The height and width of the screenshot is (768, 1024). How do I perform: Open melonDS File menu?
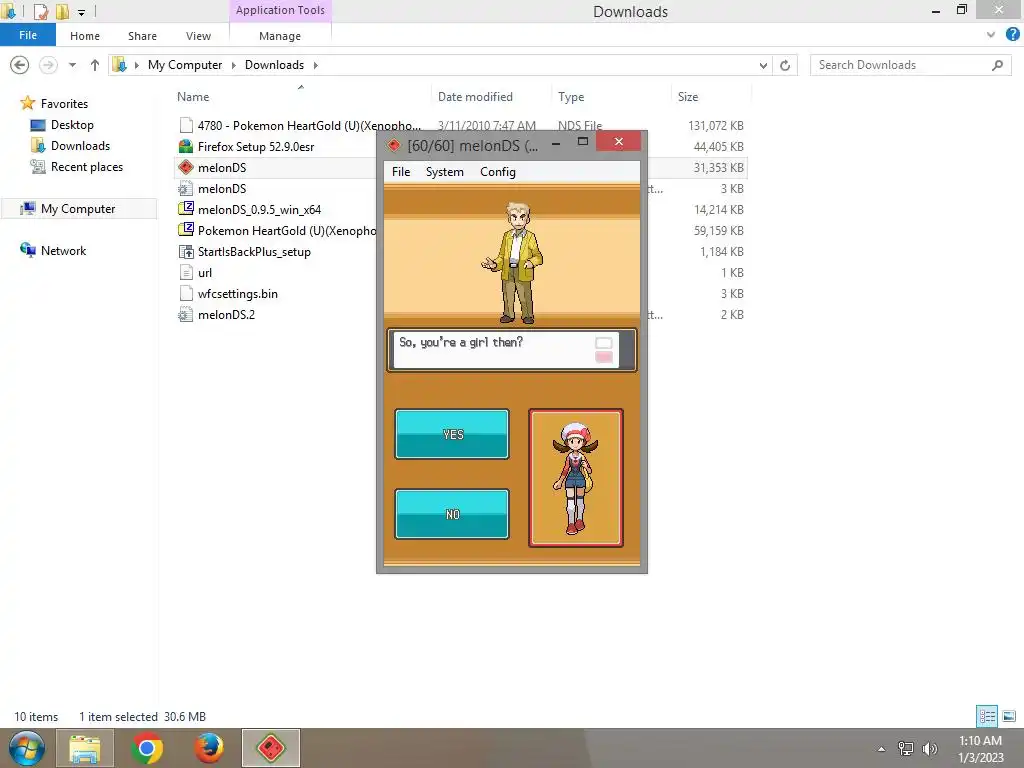coord(401,172)
